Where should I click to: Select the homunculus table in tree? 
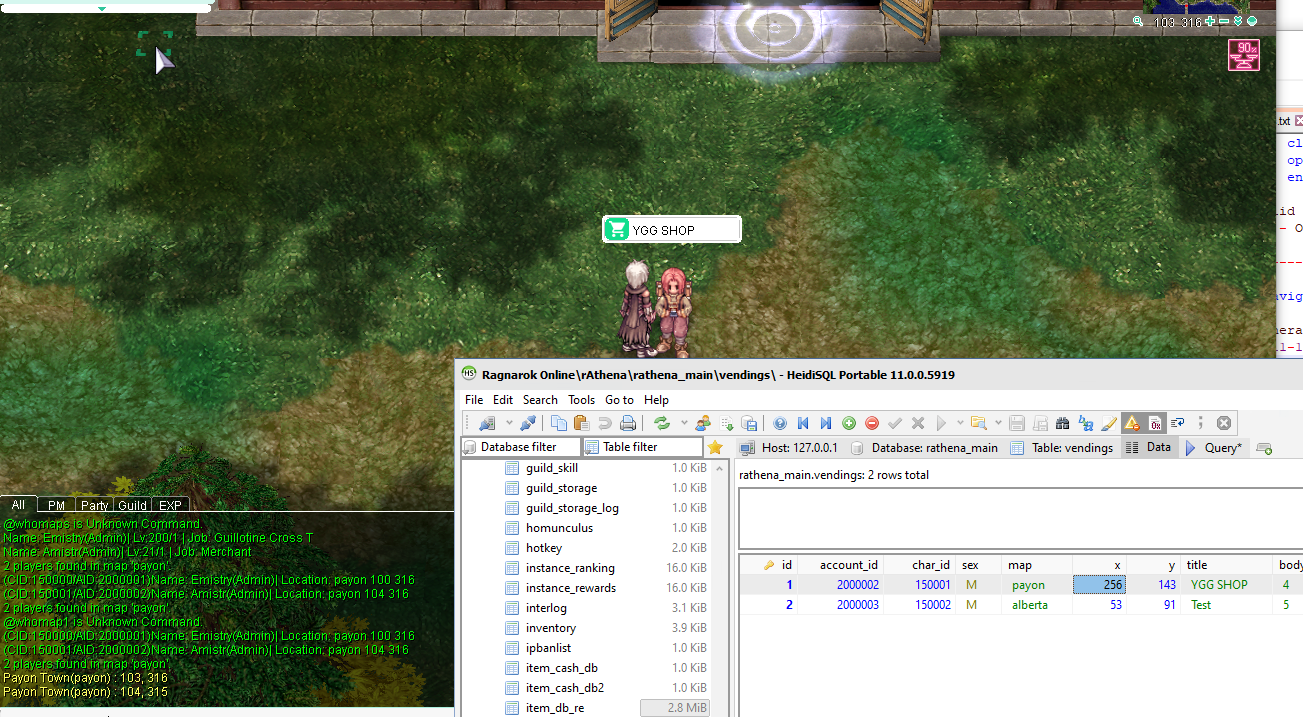coord(559,528)
